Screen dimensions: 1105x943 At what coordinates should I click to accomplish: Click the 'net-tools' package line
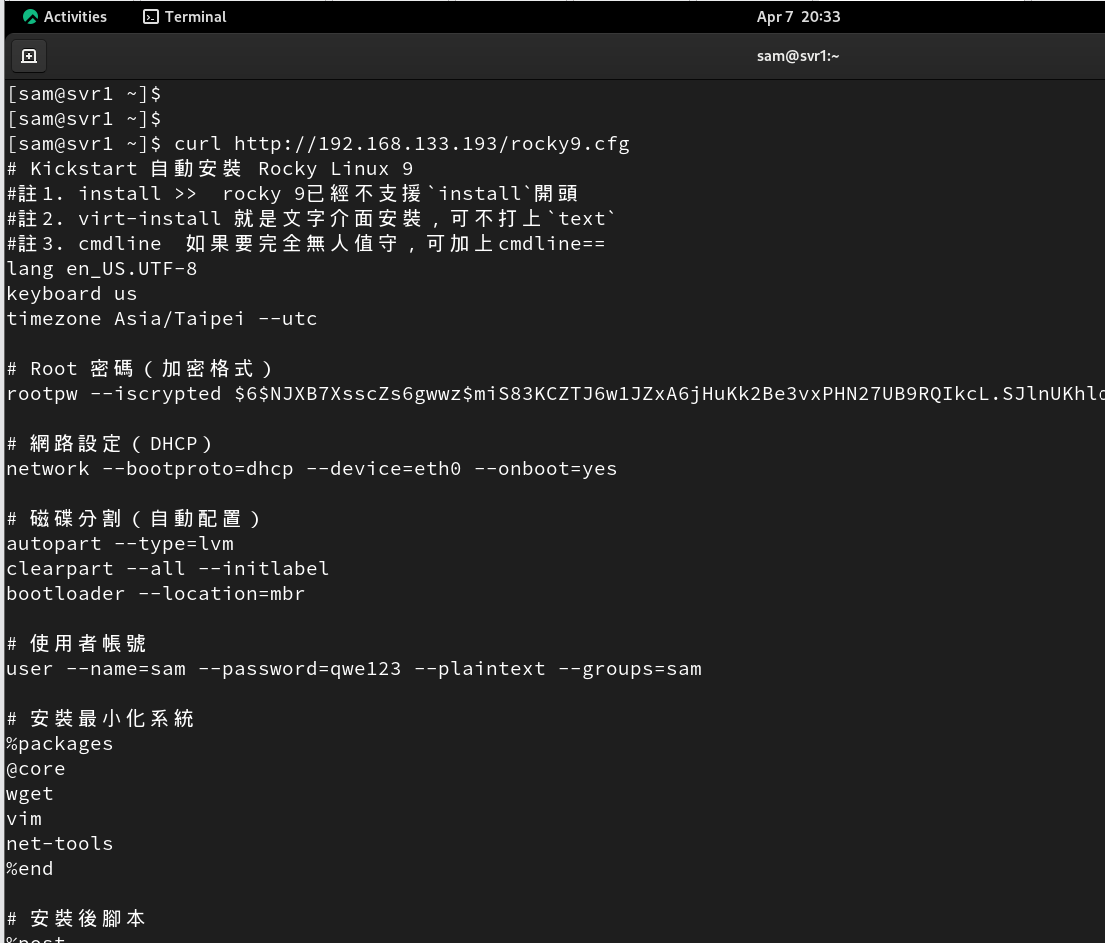pyautogui.click(x=60, y=844)
